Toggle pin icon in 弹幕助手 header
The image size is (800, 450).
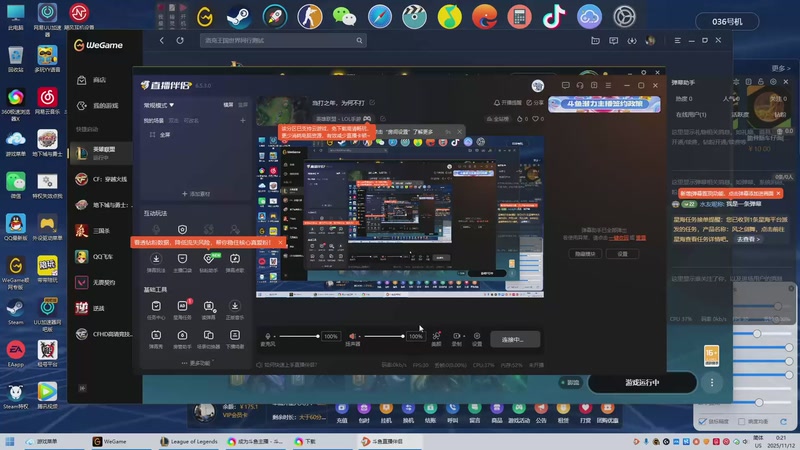pos(736,82)
